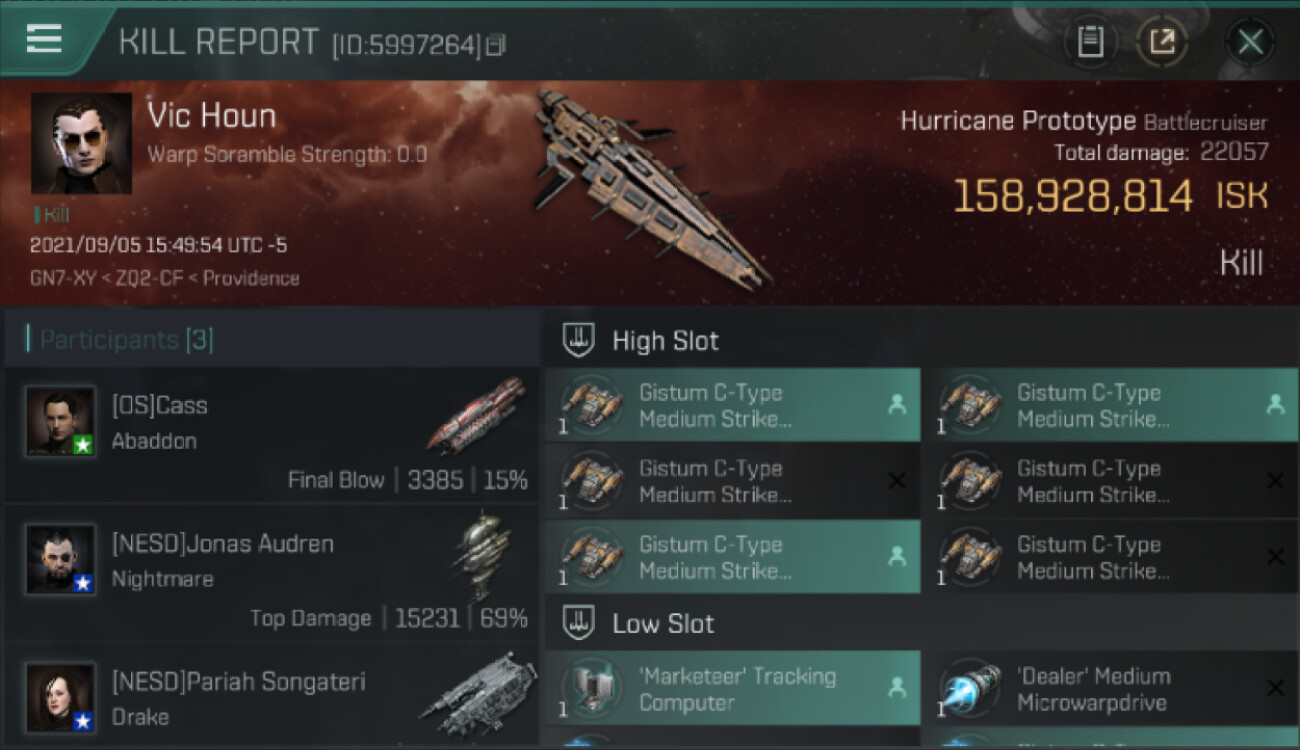
Task: Open the Abaddon ship icon for Cass
Action: point(476,414)
